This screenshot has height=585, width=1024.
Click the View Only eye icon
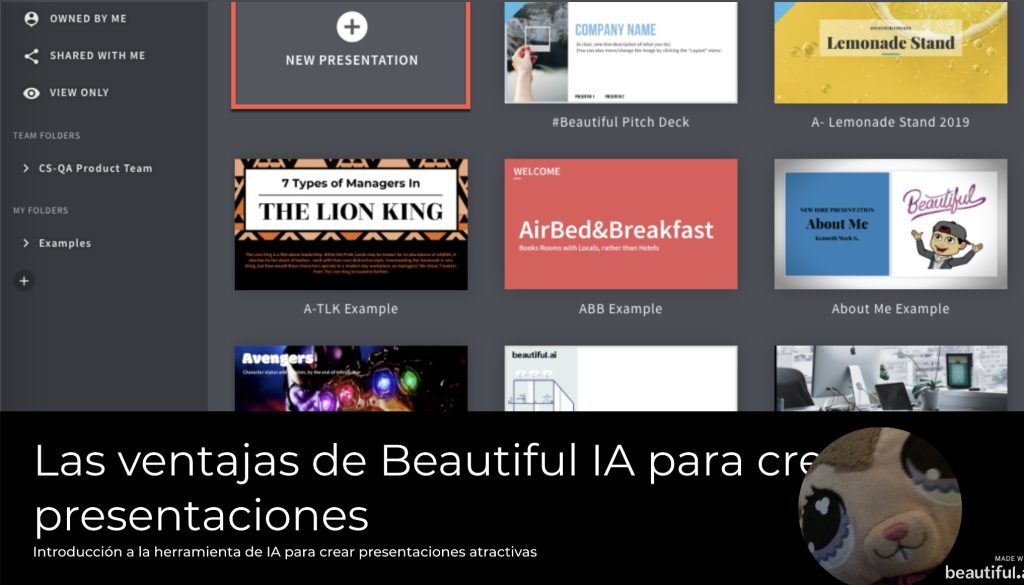(x=31, y=93)
